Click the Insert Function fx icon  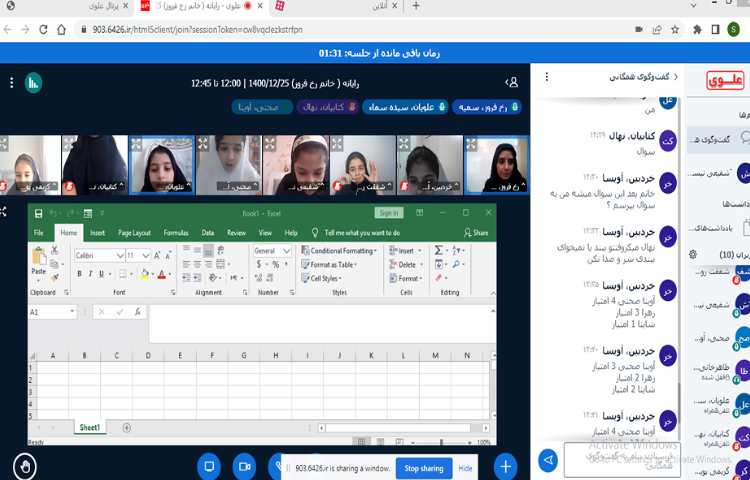pyautogui.click(x=138, y=312)
